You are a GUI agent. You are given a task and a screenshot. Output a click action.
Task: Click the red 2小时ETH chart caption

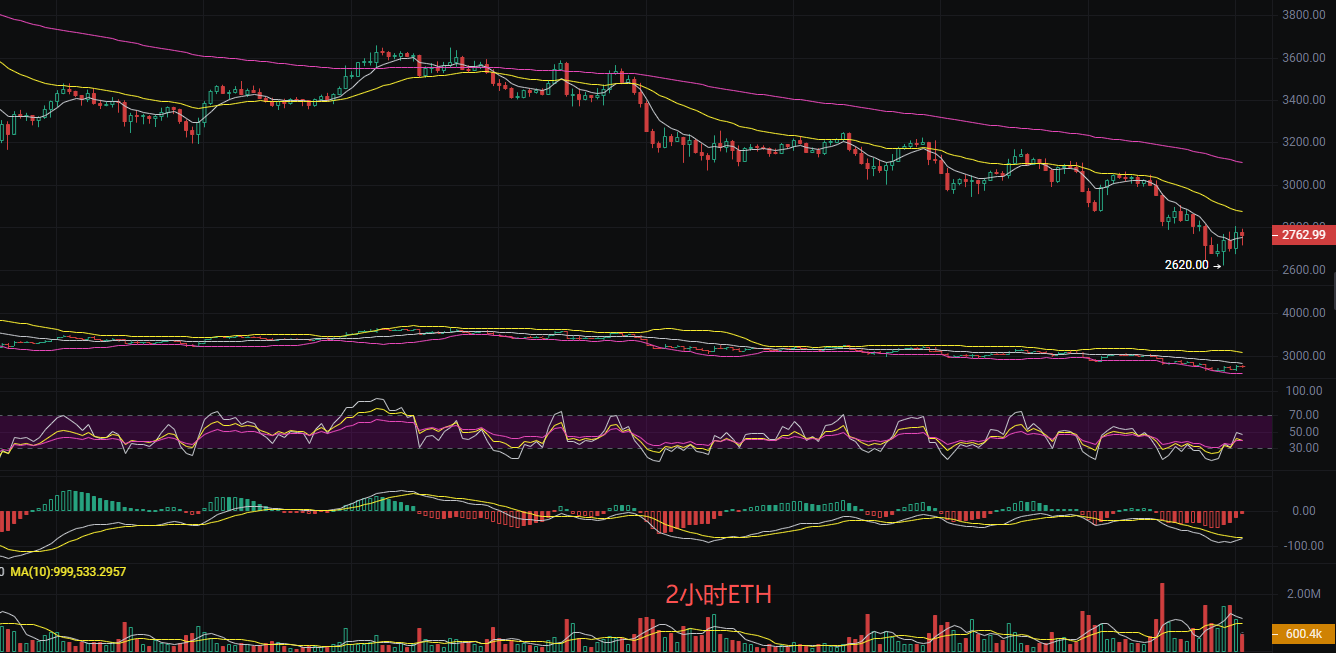click(718, 595)
